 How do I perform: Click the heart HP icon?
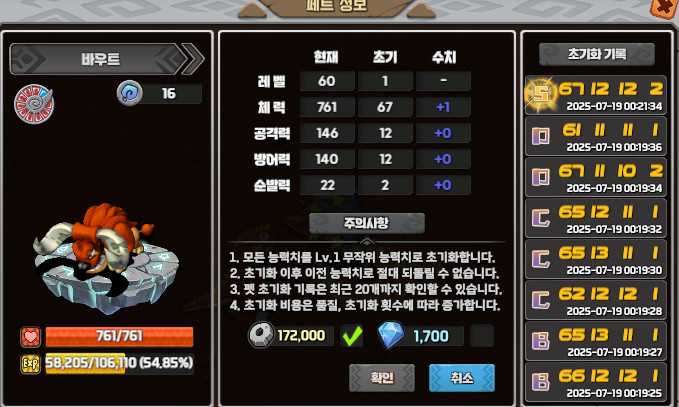(x=31, y=337)
